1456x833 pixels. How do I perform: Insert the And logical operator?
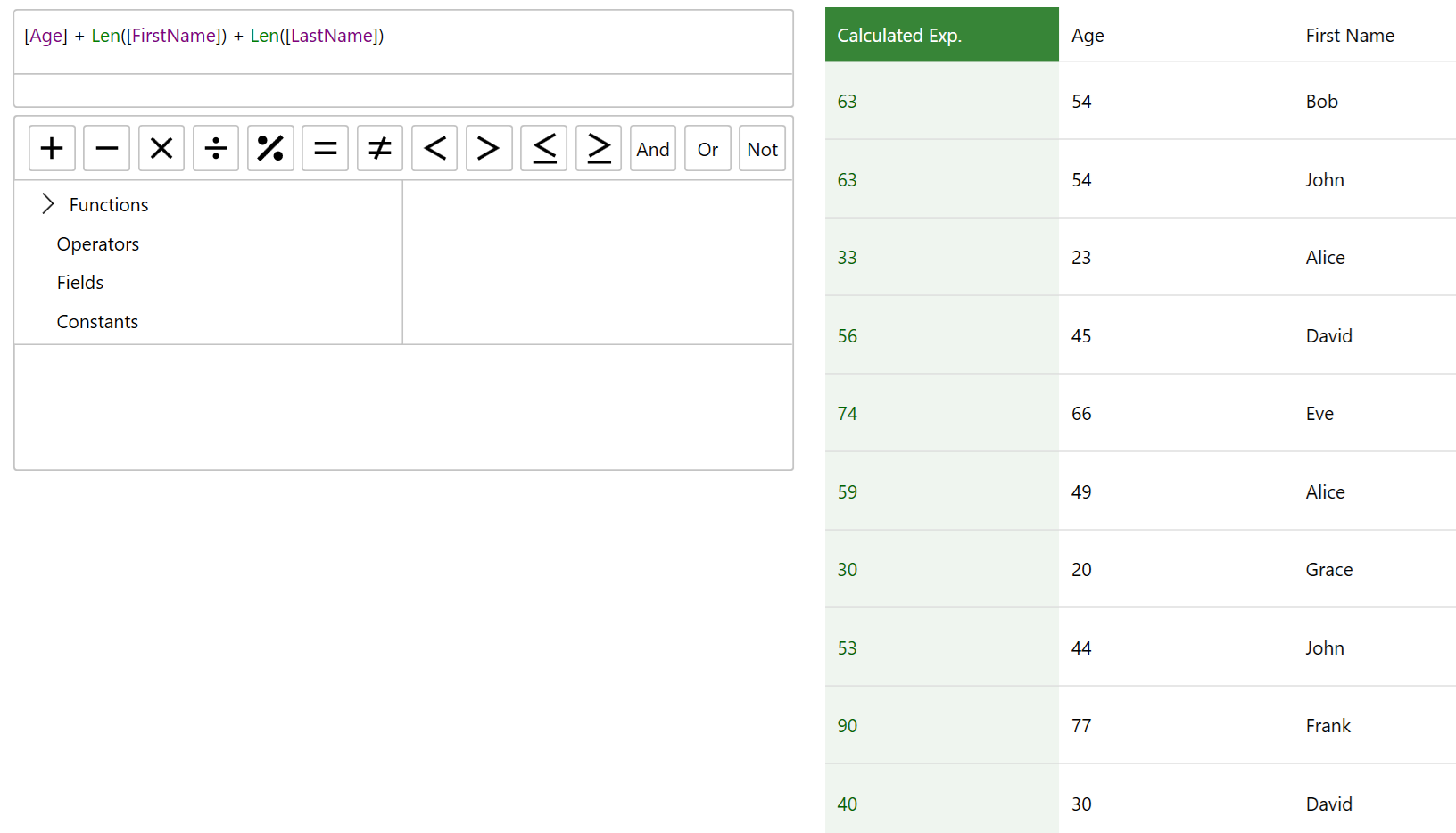[x=652, y=149]
